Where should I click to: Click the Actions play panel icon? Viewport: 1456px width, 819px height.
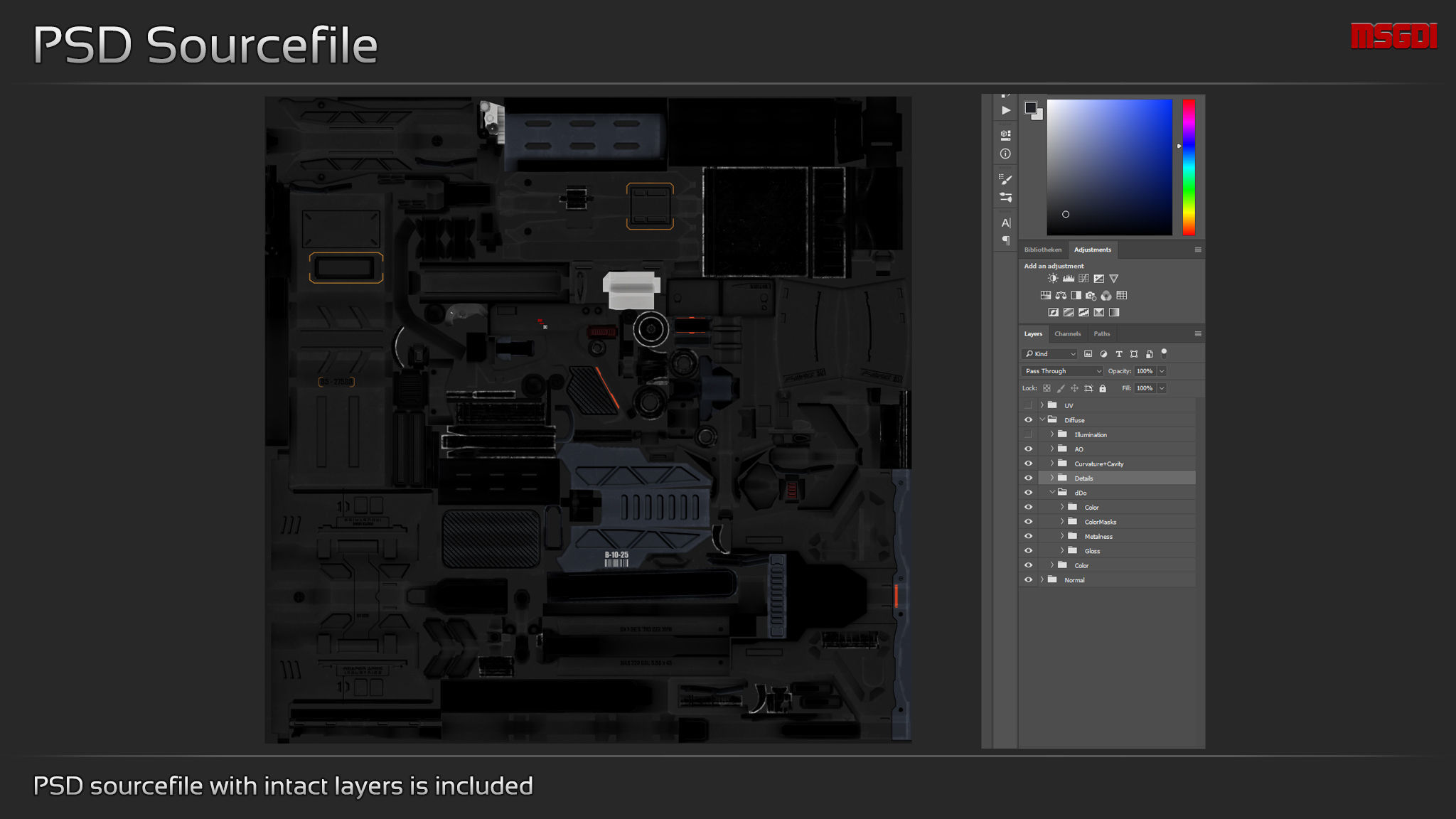point(1005,110)
